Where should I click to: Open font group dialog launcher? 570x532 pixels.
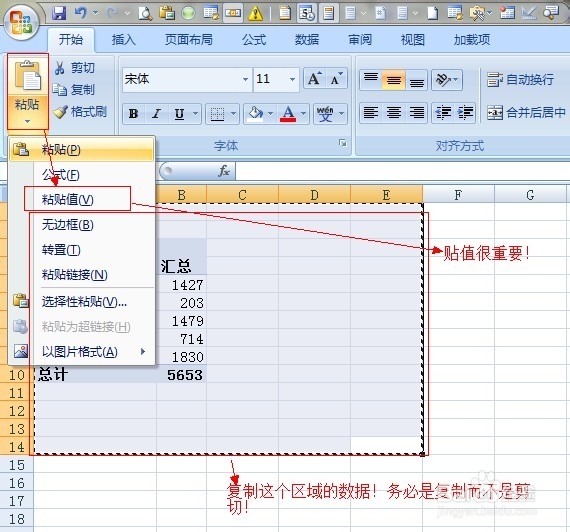(342, 143)
